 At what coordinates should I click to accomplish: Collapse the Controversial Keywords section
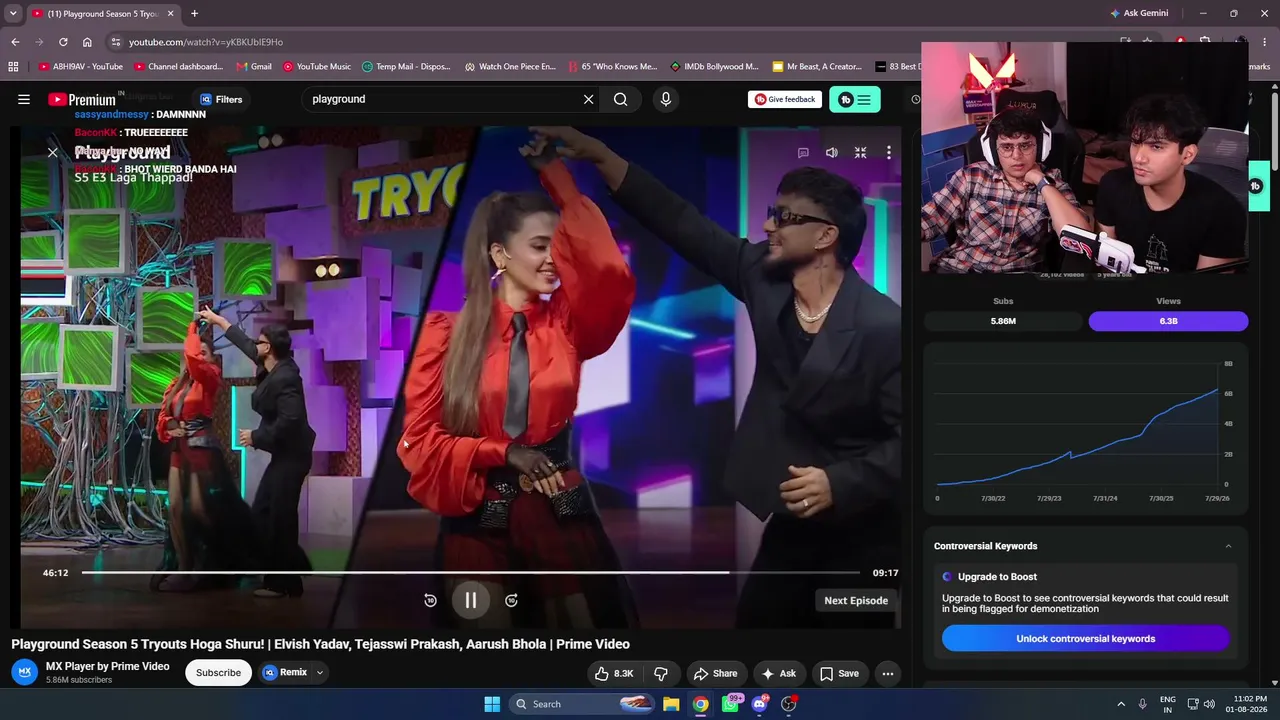[1228, 546]
